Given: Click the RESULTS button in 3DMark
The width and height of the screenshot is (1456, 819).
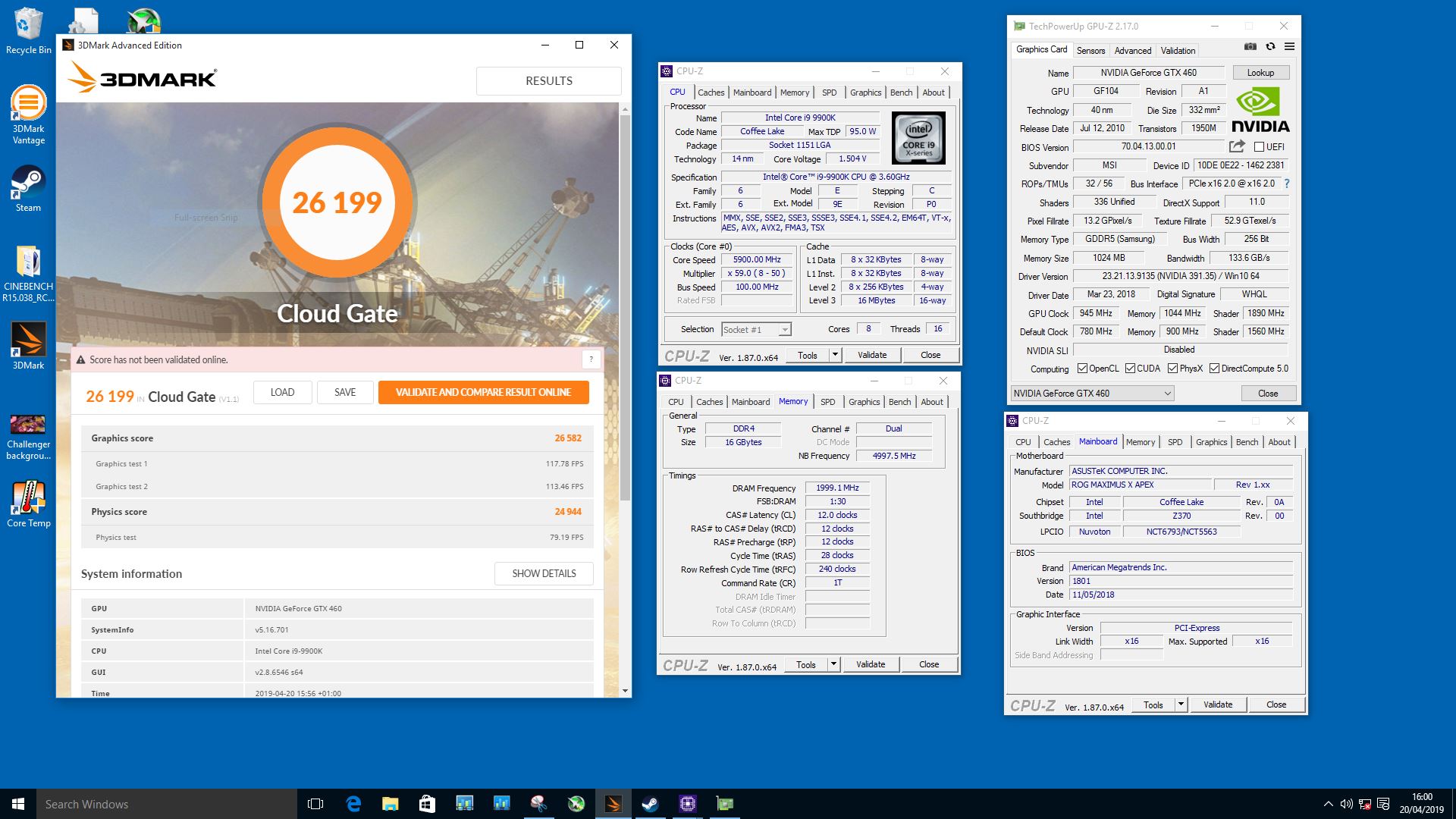Looking at the screenshot, I should [x=549, y=81].
